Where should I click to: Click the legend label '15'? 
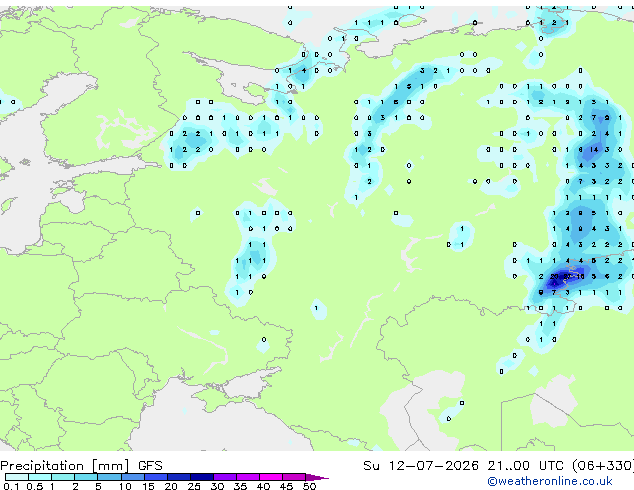tap(148, 486)
